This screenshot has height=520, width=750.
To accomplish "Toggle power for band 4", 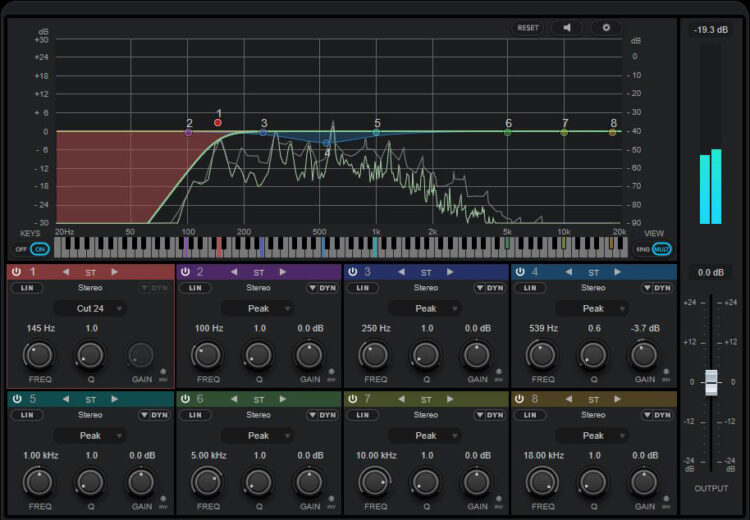I will coord(520,272).
